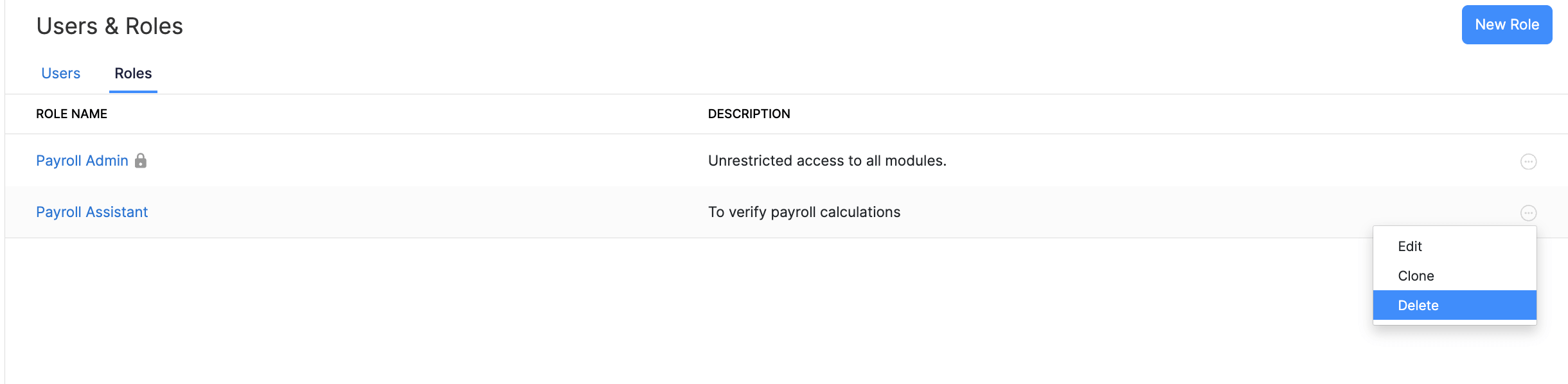The width and height of the screenshot is (1568, 384).
Task: Click the 'Unrestricted access to all modules.' description
Action: click(x=827, y=161)
